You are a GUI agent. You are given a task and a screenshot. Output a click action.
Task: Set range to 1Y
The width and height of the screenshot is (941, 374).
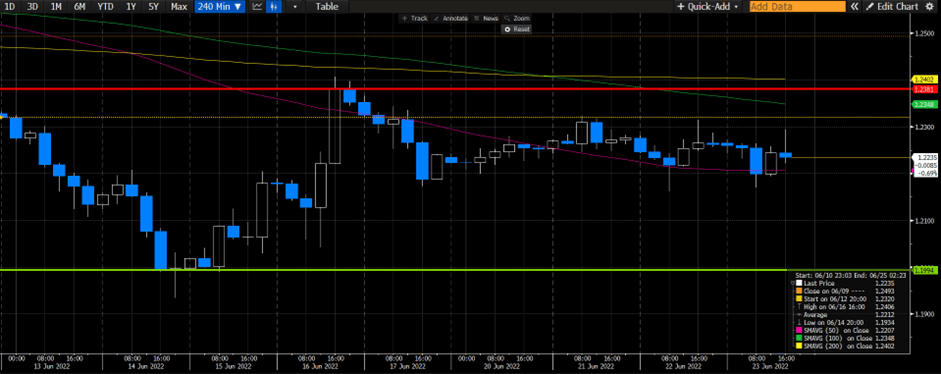pos(130,7)
